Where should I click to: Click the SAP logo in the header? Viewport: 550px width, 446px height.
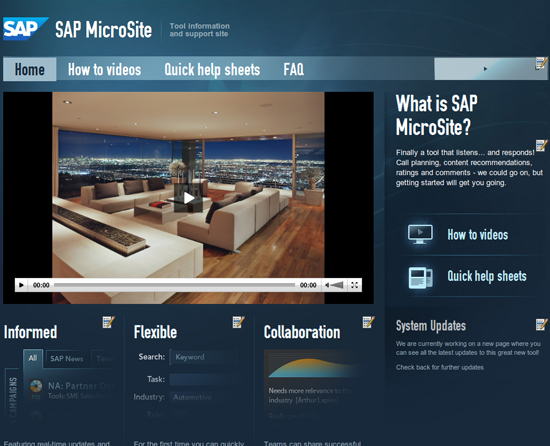point(25,28)
